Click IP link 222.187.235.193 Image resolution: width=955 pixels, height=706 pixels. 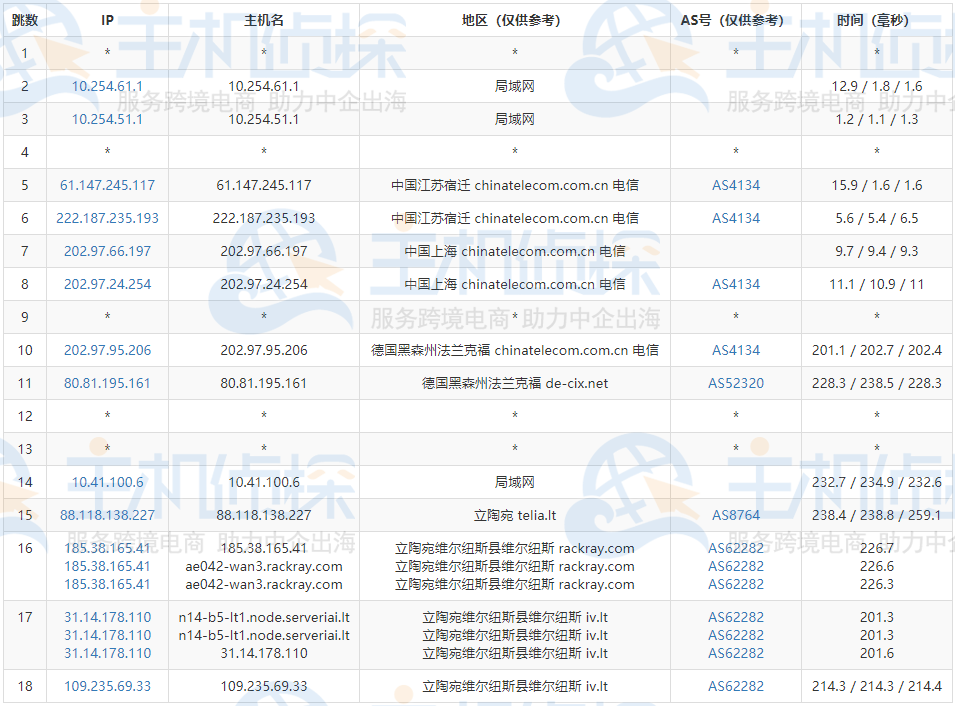click(x=107, y=218)
